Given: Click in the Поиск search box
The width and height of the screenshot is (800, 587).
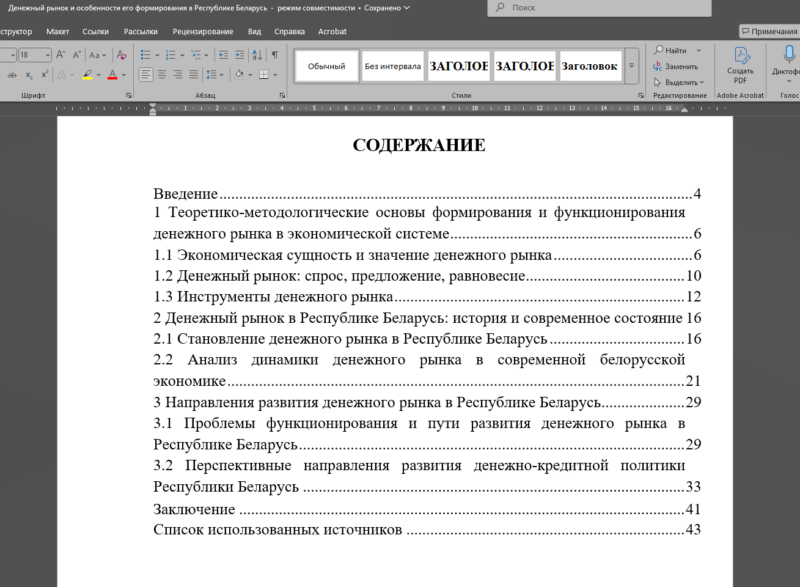Looking at the screenshot, I should click(x=599, y=8).
